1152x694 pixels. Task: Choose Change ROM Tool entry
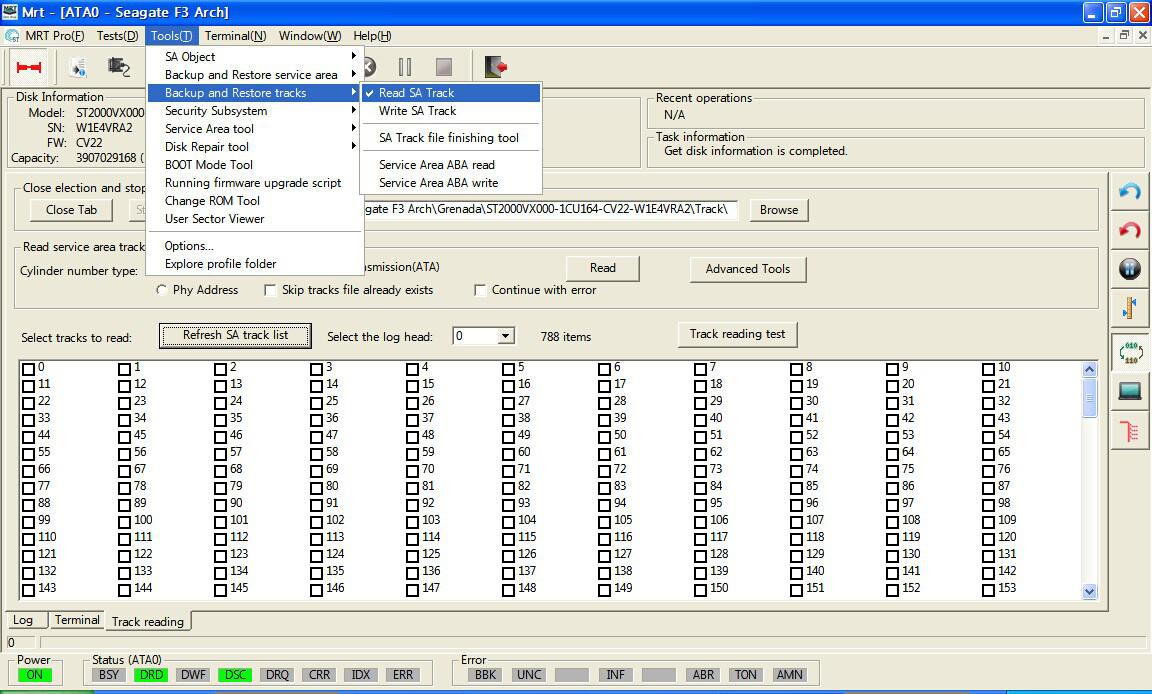pyautogui.click(x=254, y=201)
